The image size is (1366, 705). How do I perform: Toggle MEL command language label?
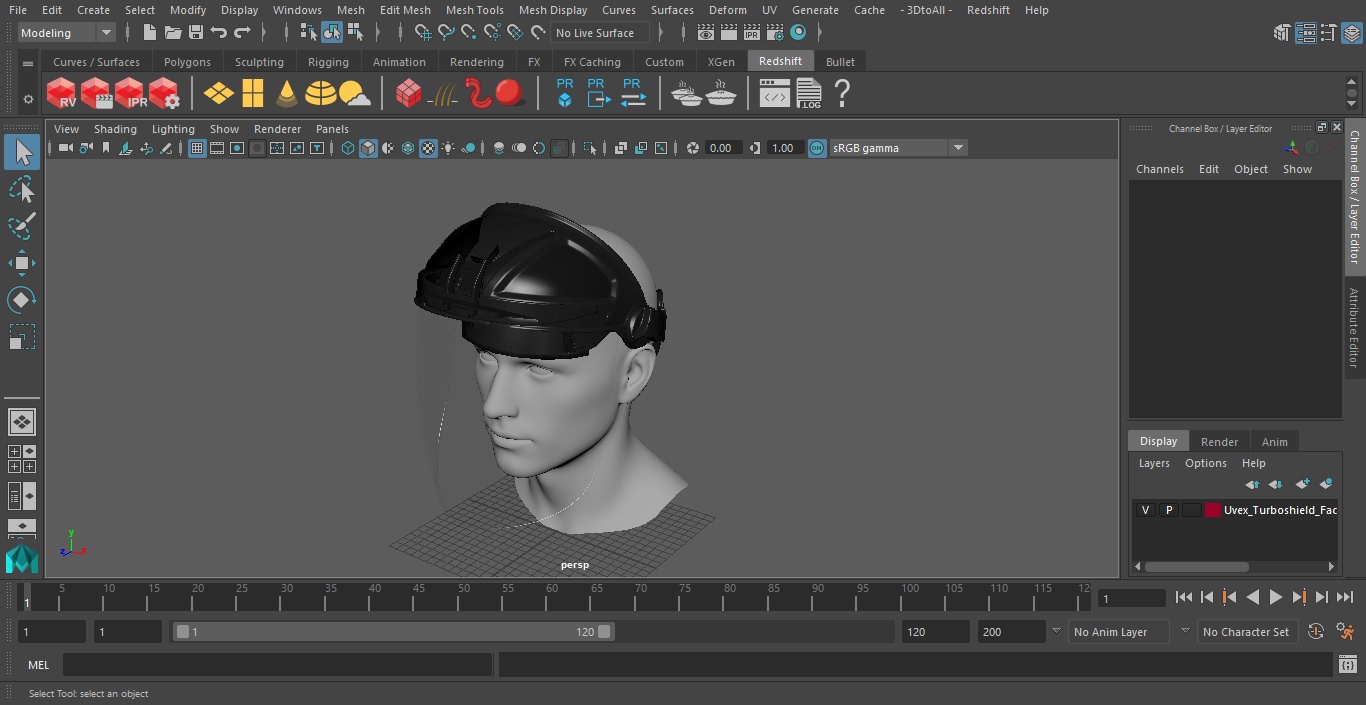[x=38, y=665]
